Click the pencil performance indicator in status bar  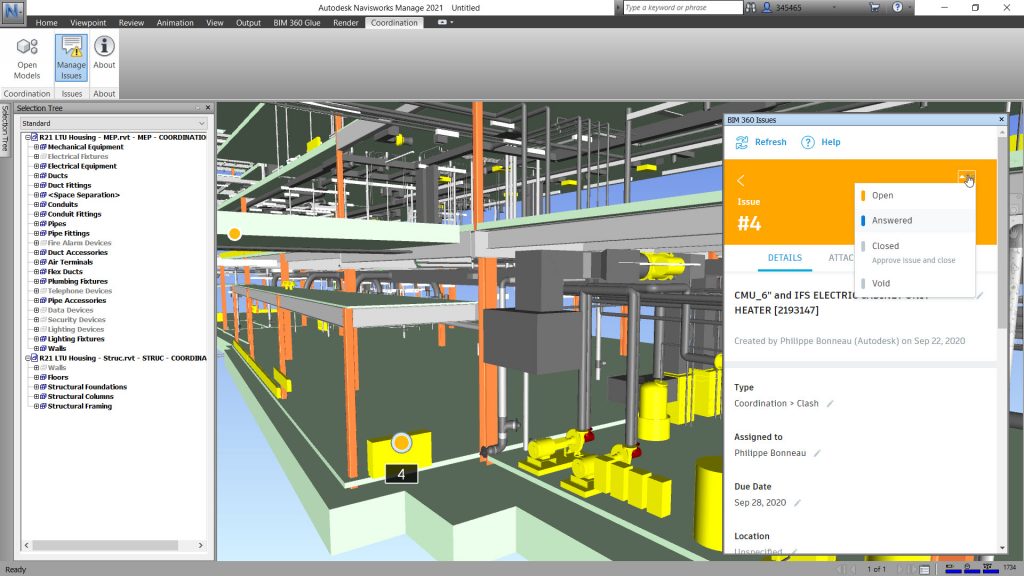tap(952, 568)
